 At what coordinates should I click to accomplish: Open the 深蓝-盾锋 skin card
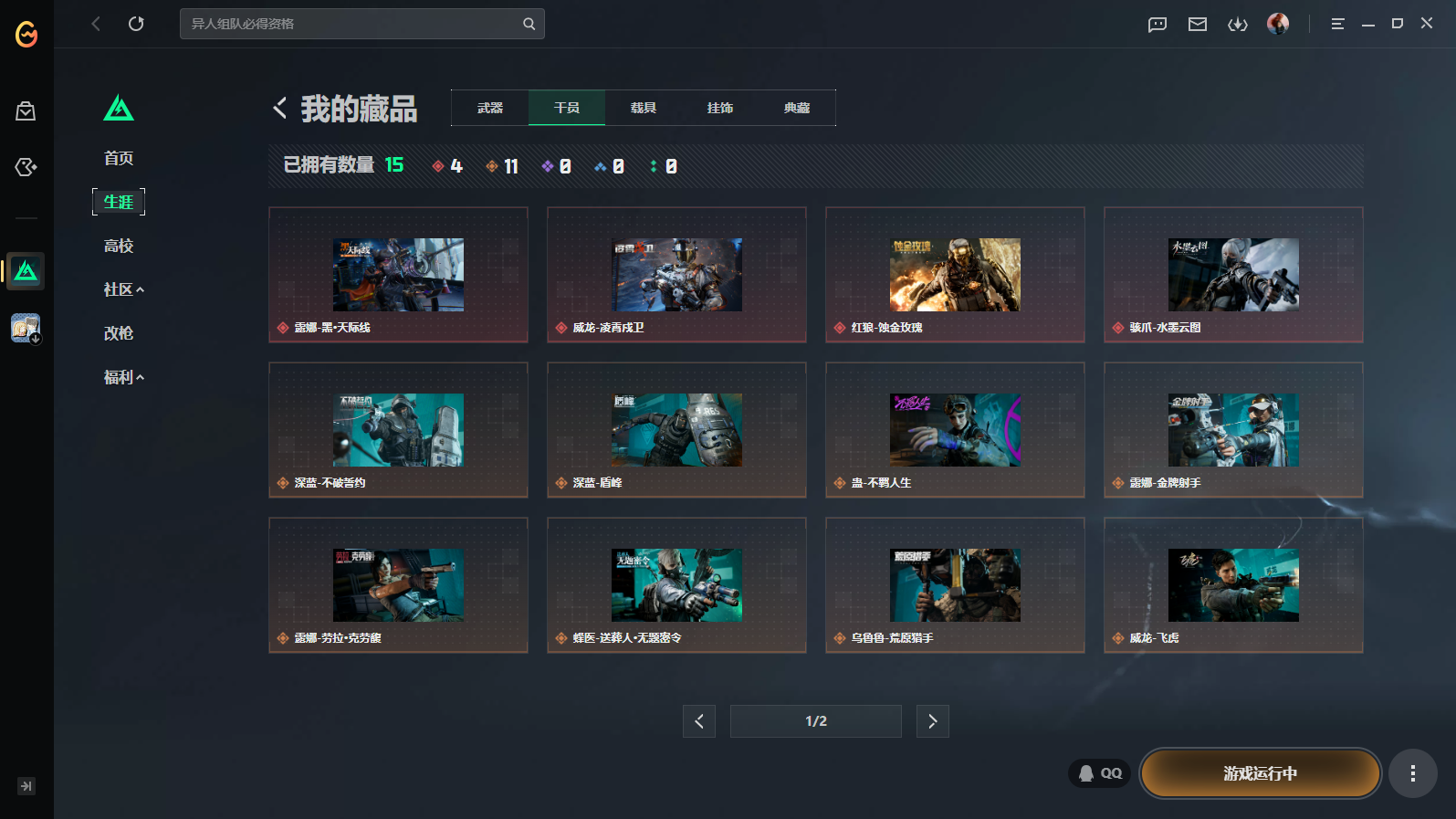tap(676, 430)
